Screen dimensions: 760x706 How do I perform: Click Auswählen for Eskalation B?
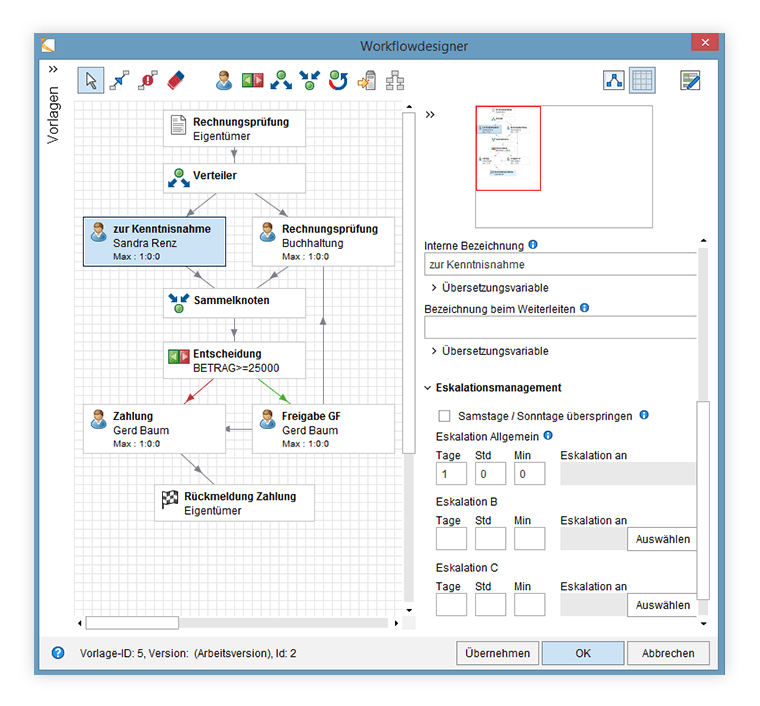(662, 539)
